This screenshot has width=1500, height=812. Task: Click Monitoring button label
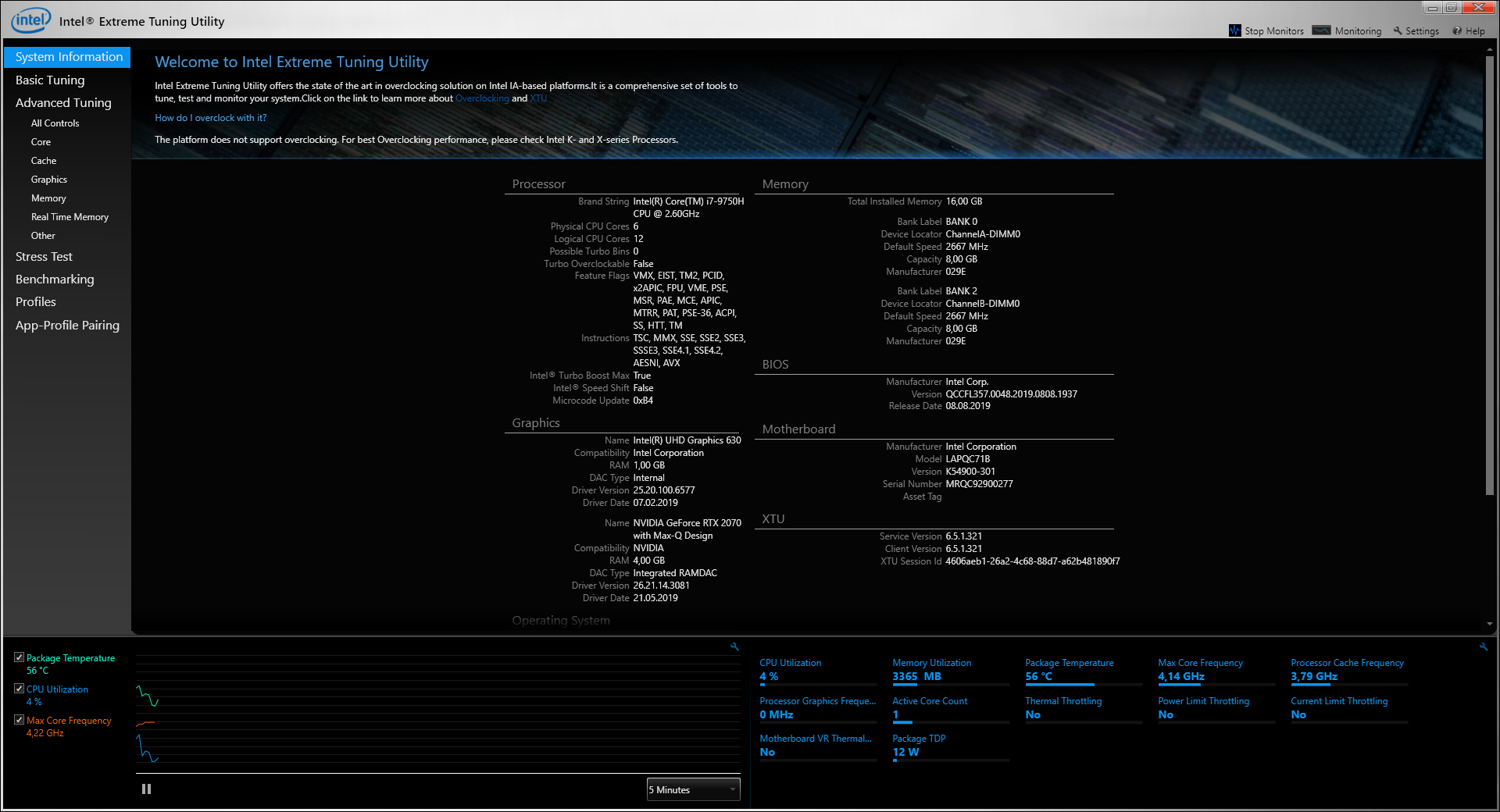pos(1358,31)
